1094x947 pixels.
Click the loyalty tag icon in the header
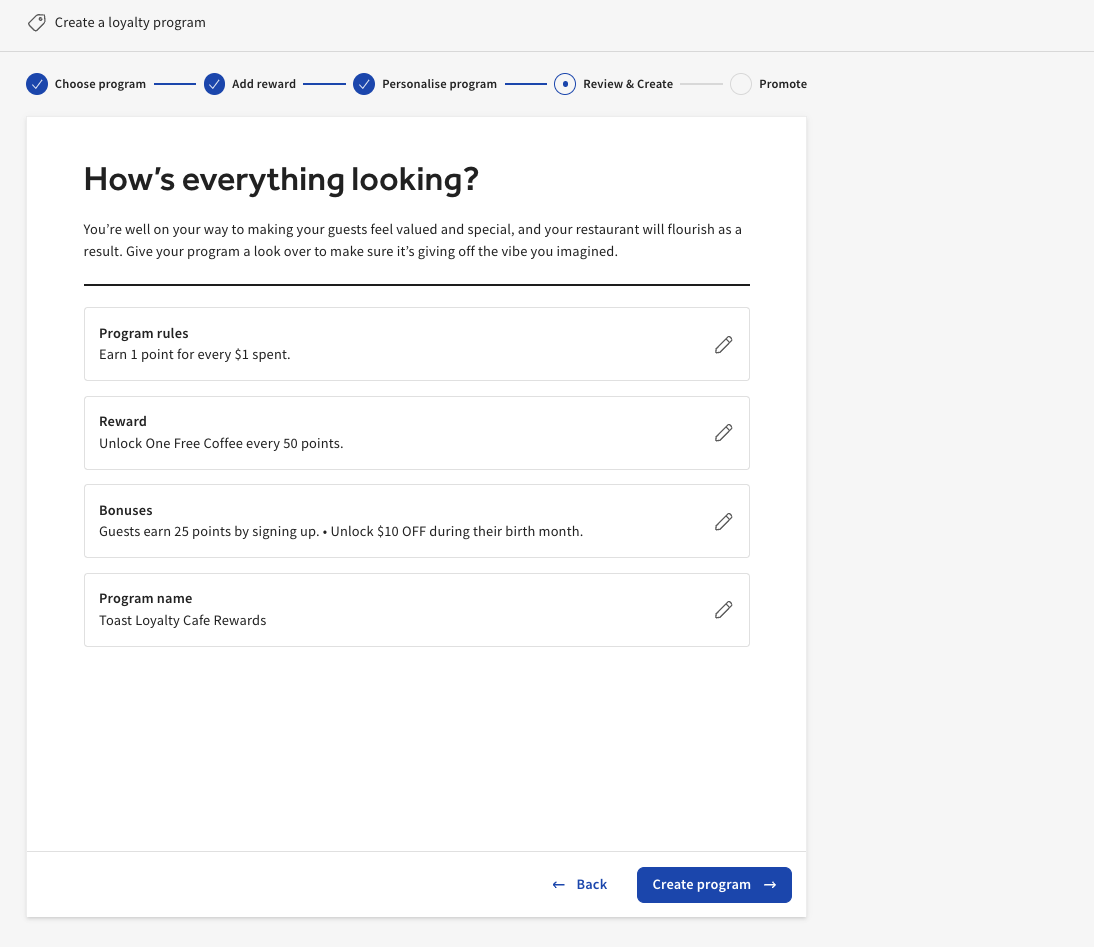(x=37, y=22)
